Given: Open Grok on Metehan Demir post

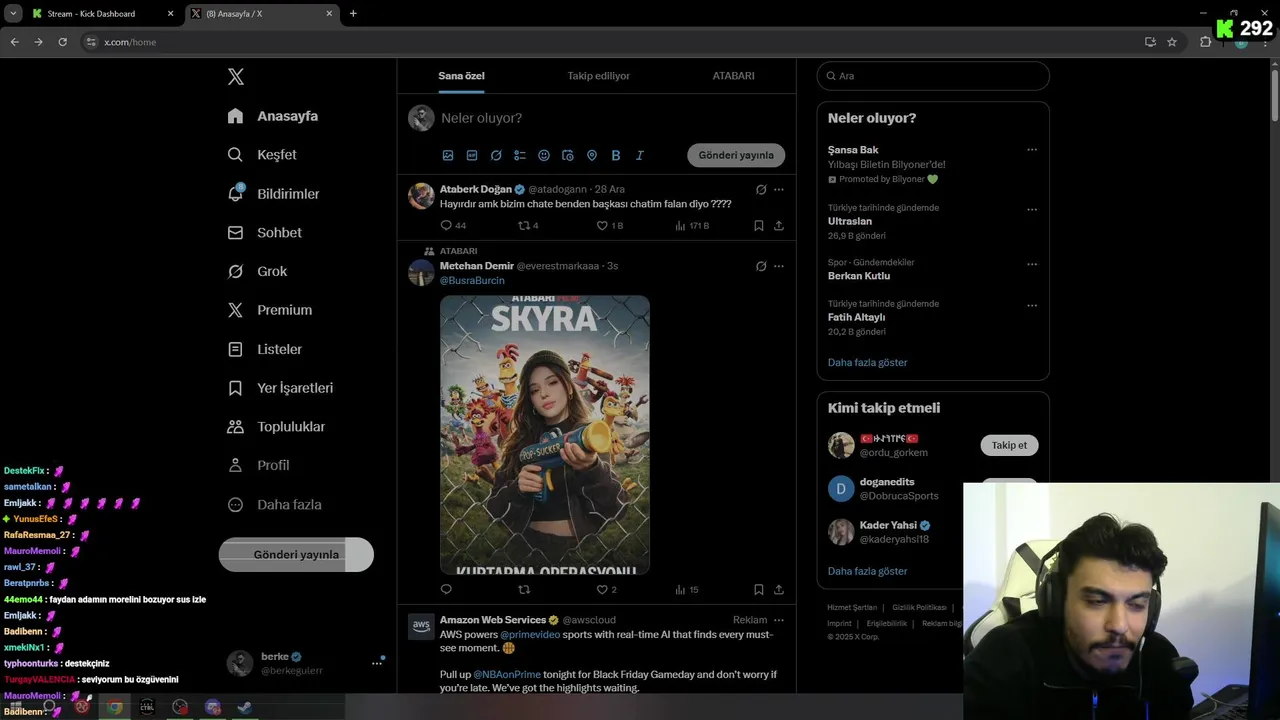Looking at the screenshot, I should pyautogui.click(x=761, y=266).
